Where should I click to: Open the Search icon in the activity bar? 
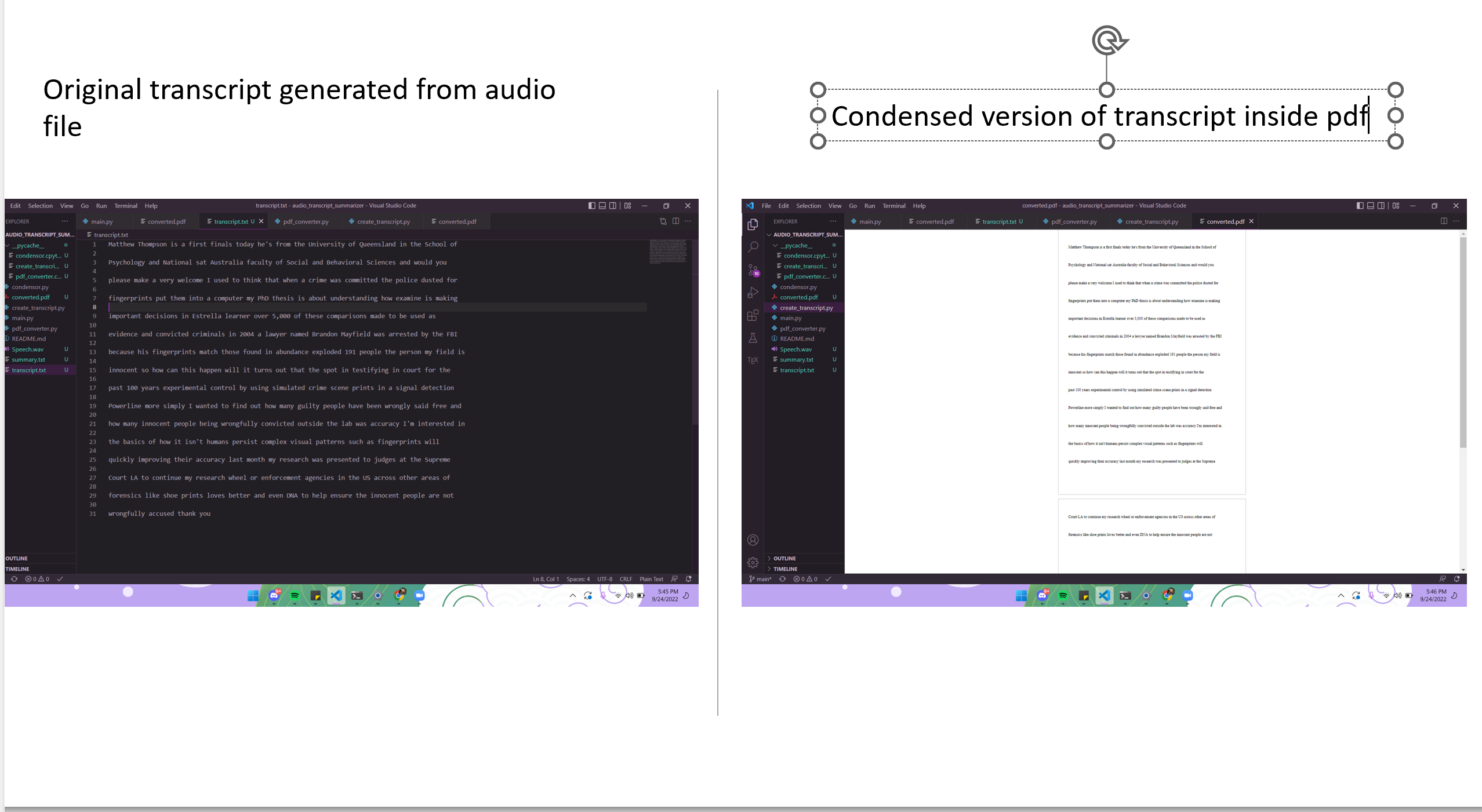point(753,246)
